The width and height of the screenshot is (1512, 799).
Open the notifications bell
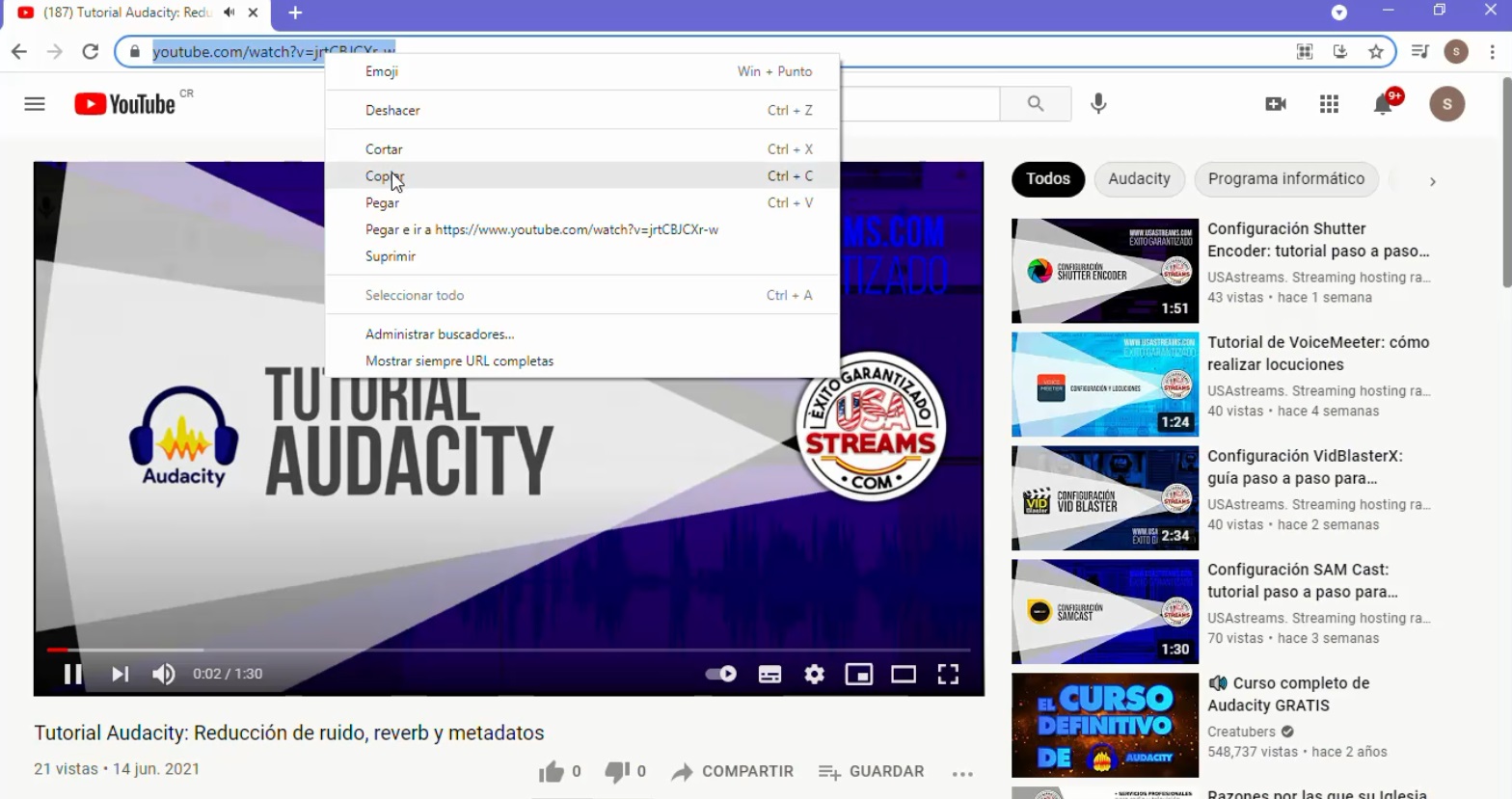click(1383, 104)
